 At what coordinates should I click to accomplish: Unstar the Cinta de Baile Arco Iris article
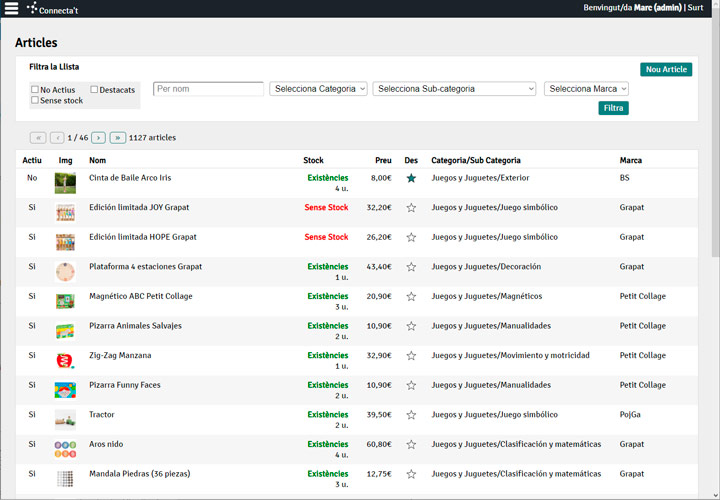point(411,178)
